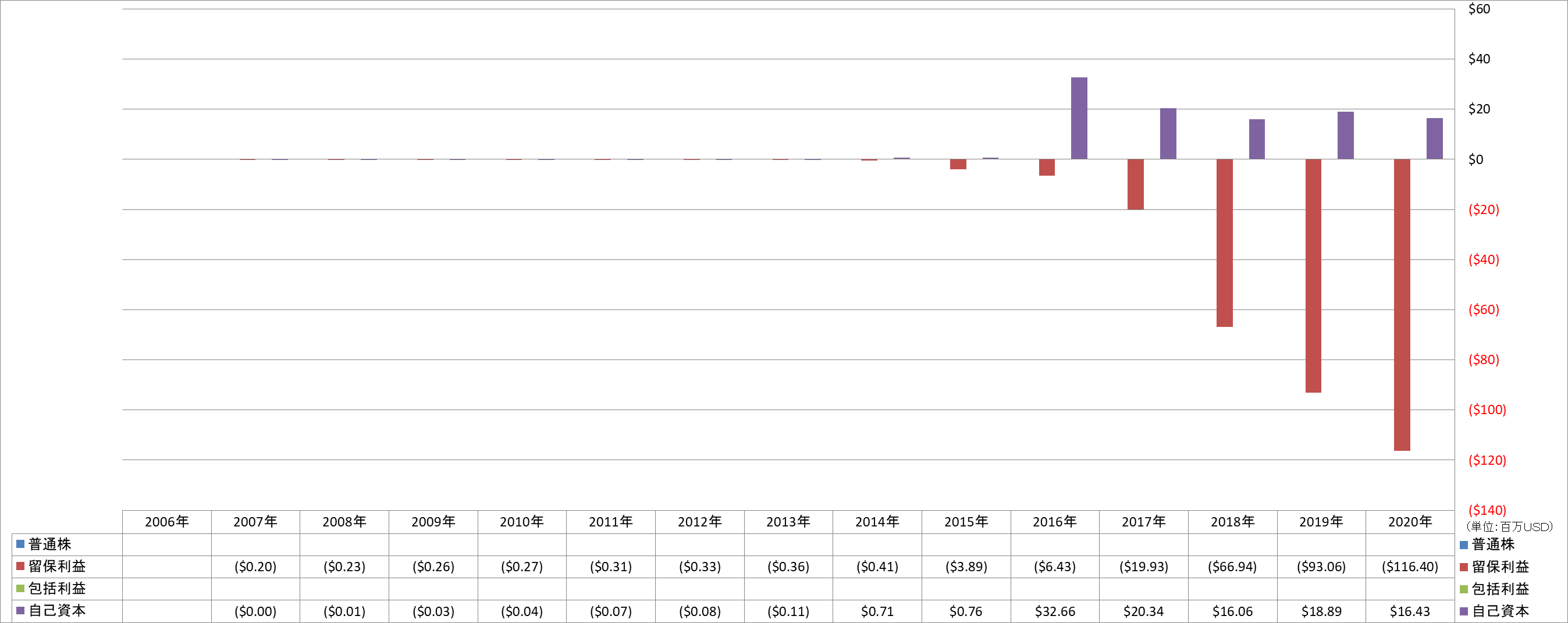1568x623 pixels.
Task: Click the 単位:百万USD unit label
Action: [x=1509, y=527]
